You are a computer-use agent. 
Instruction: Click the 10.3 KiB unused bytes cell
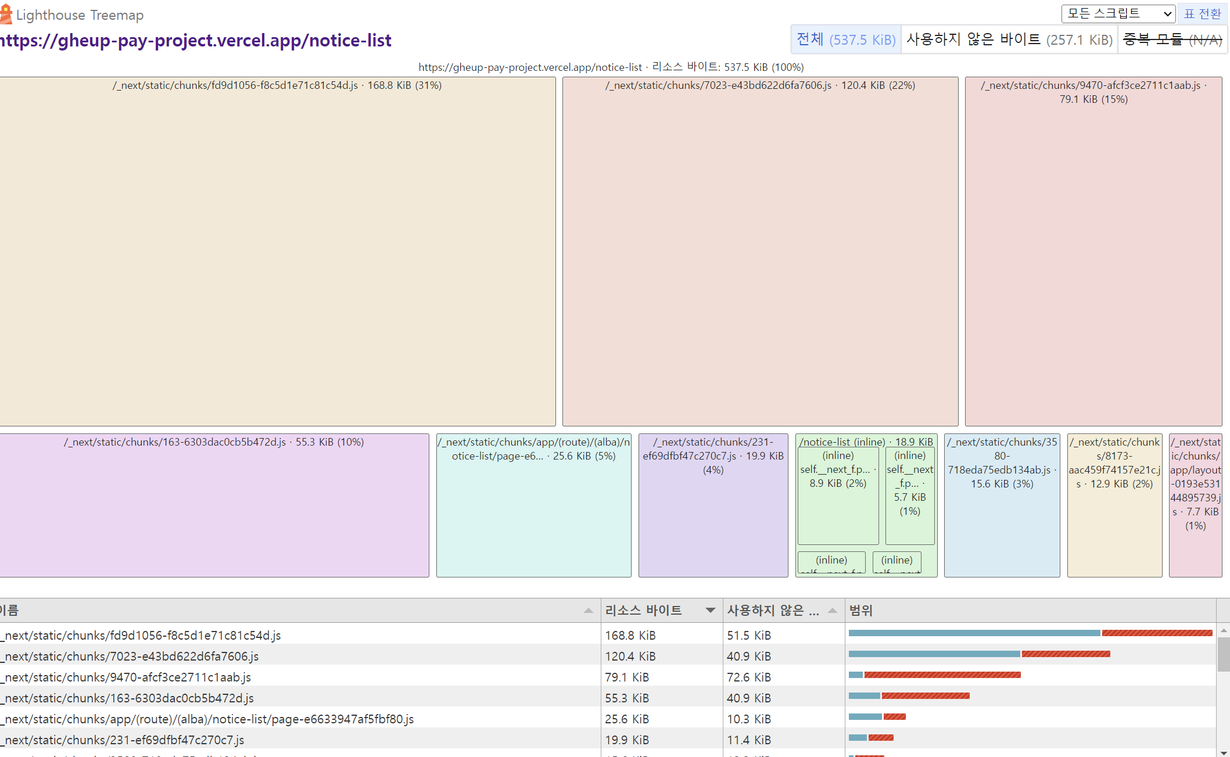coord(783,719)
